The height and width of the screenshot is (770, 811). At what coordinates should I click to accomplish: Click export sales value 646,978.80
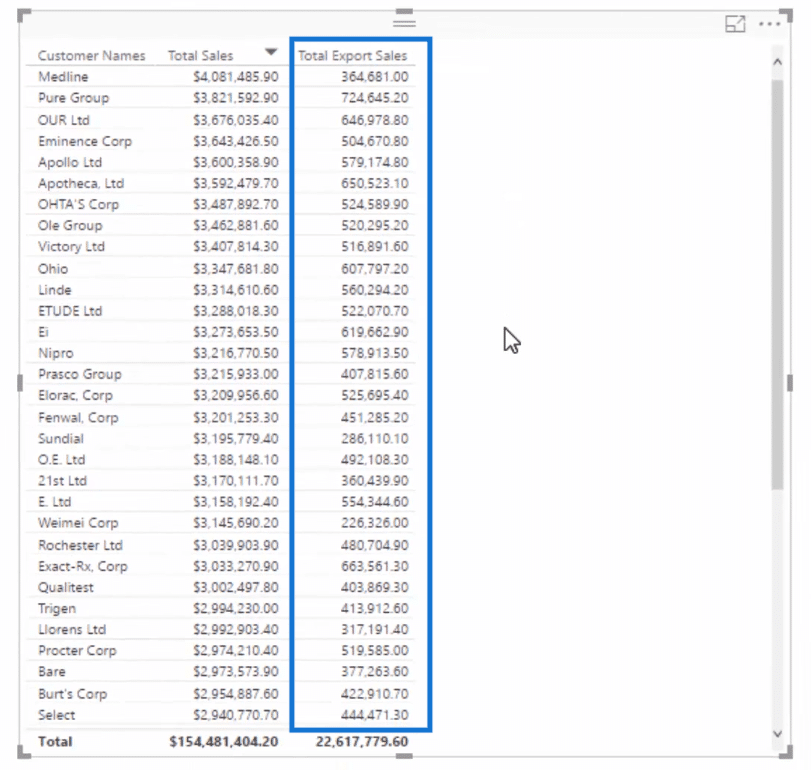(374, 120)
